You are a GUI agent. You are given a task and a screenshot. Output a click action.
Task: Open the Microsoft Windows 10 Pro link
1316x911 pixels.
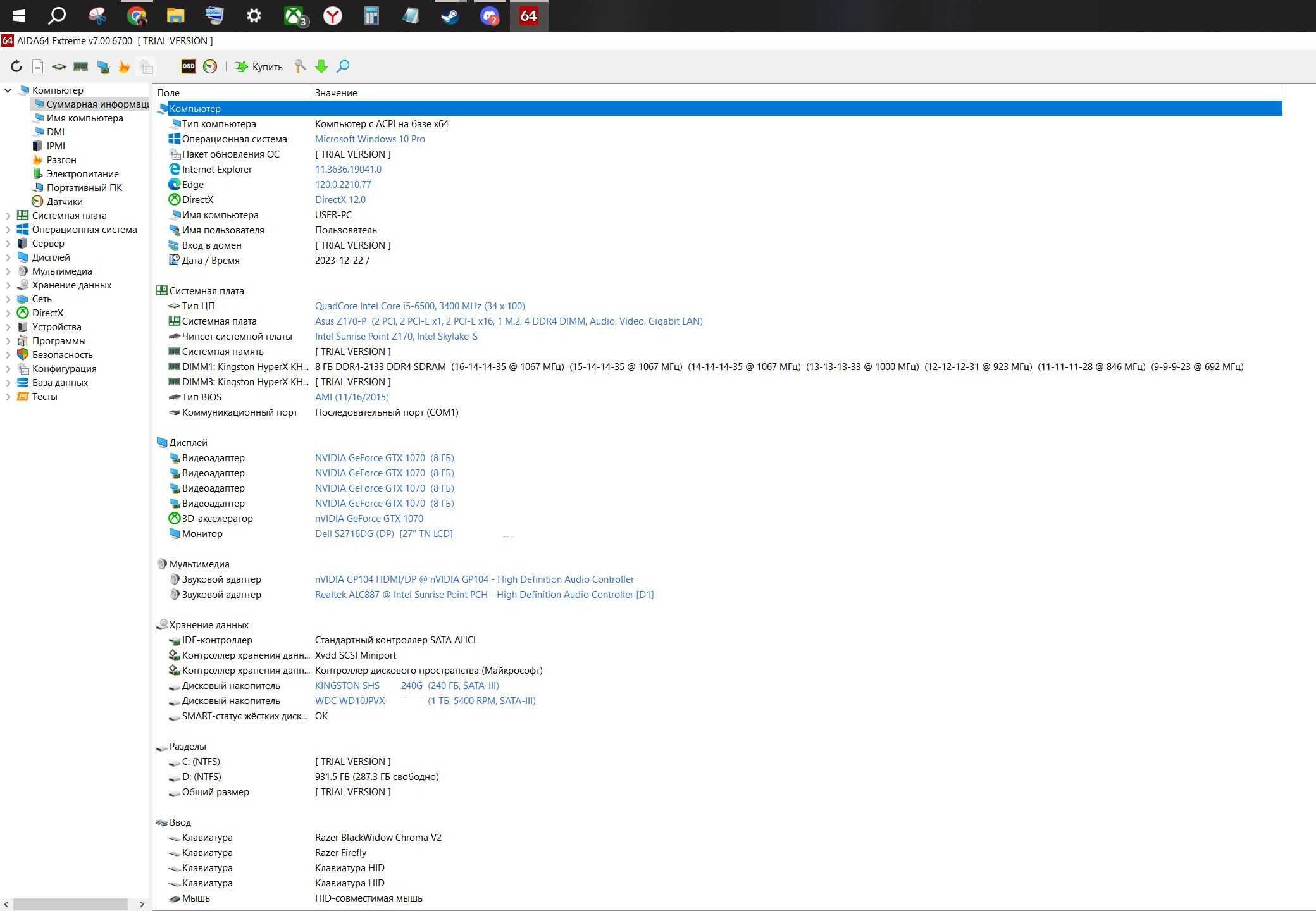click(370, 139)
